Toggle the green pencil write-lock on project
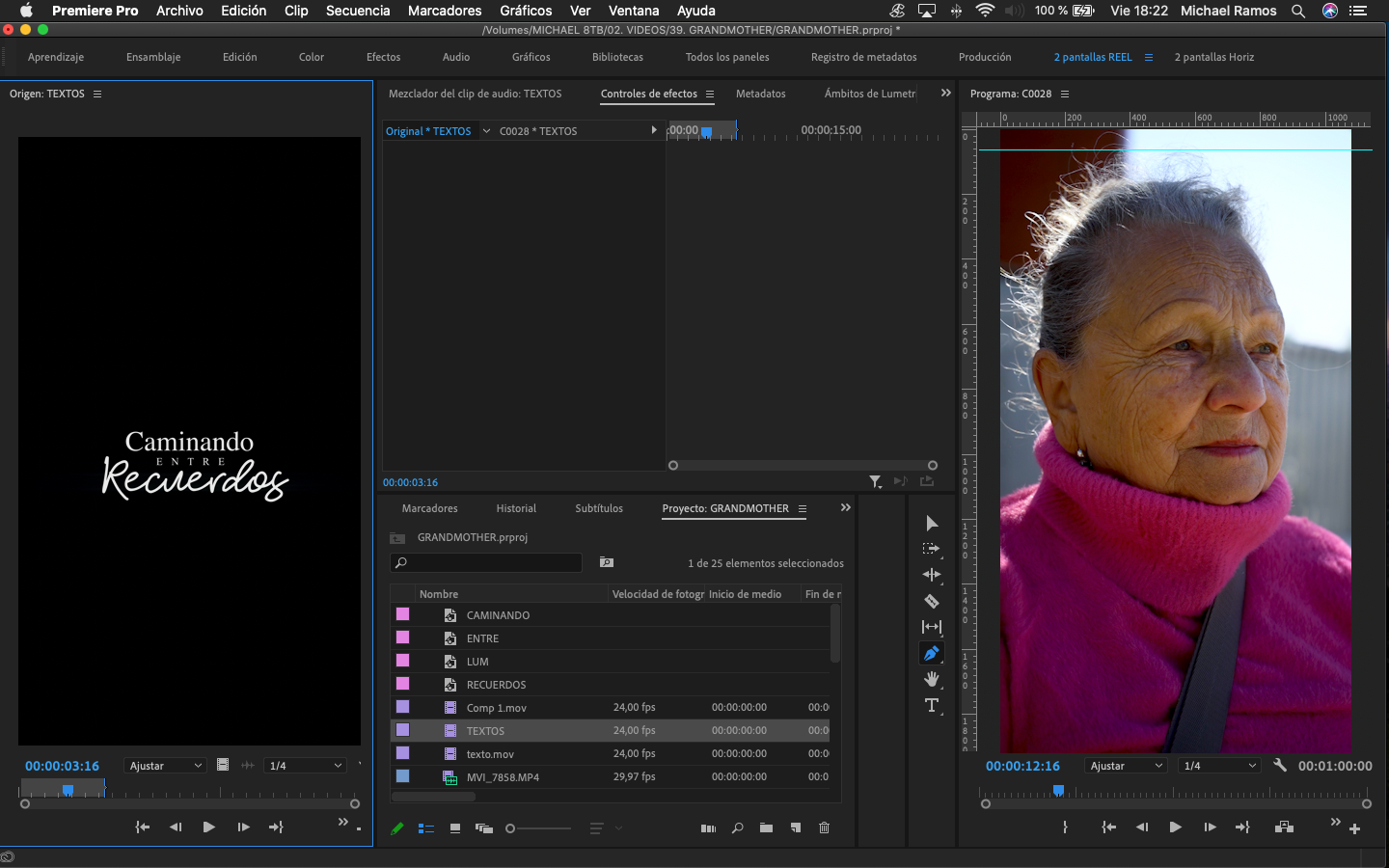Screen dimensions: 1389x868 click(396, 827)
